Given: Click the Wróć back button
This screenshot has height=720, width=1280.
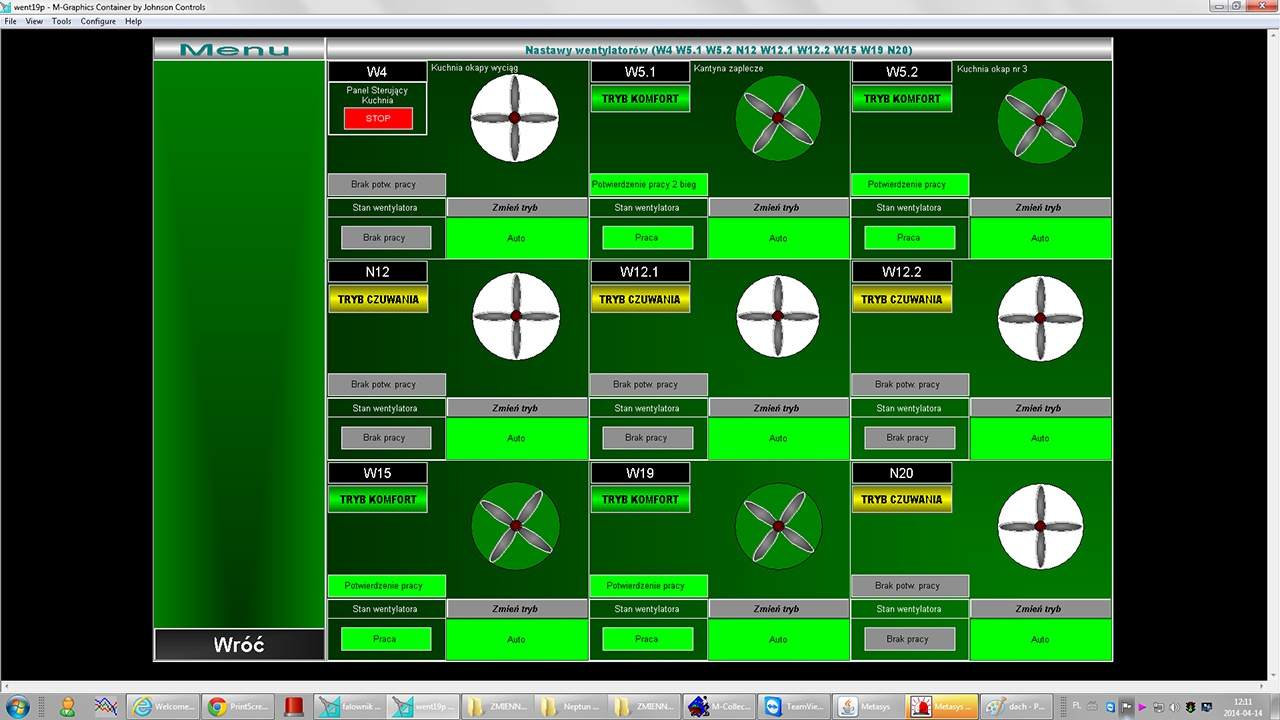Looking at the screenshot, I should pyautogui.click(x=239, y=645).
